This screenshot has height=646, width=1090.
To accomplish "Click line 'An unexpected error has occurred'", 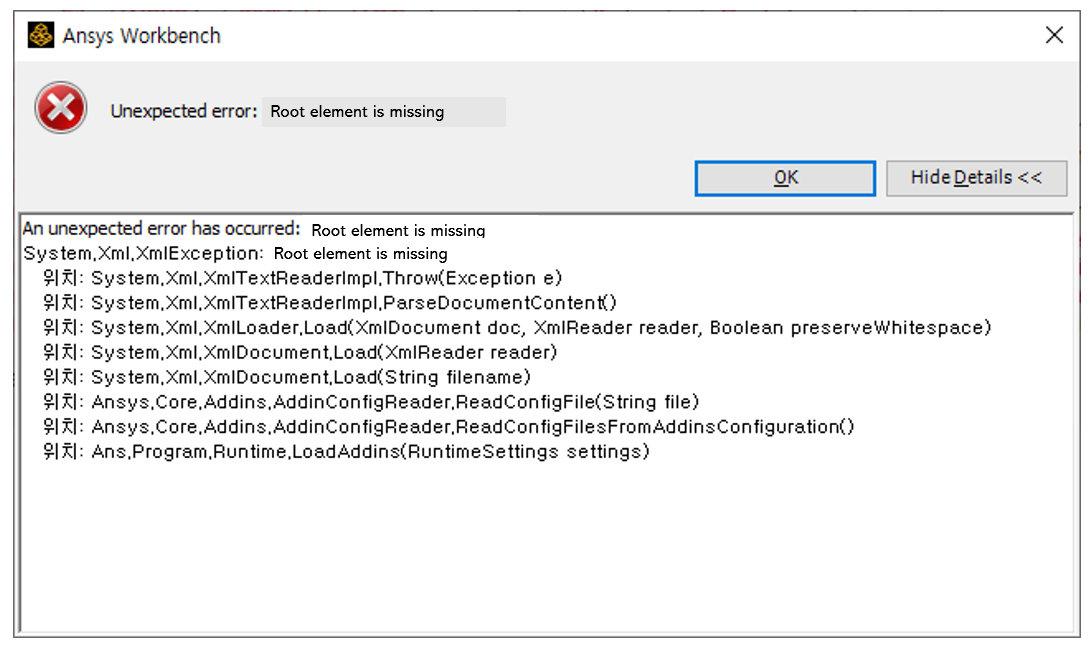I will click(254, 229).
